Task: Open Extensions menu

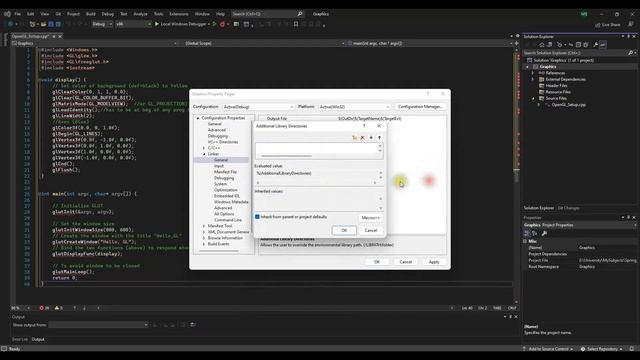Action: pyautogui.click(x=179, y=14)
